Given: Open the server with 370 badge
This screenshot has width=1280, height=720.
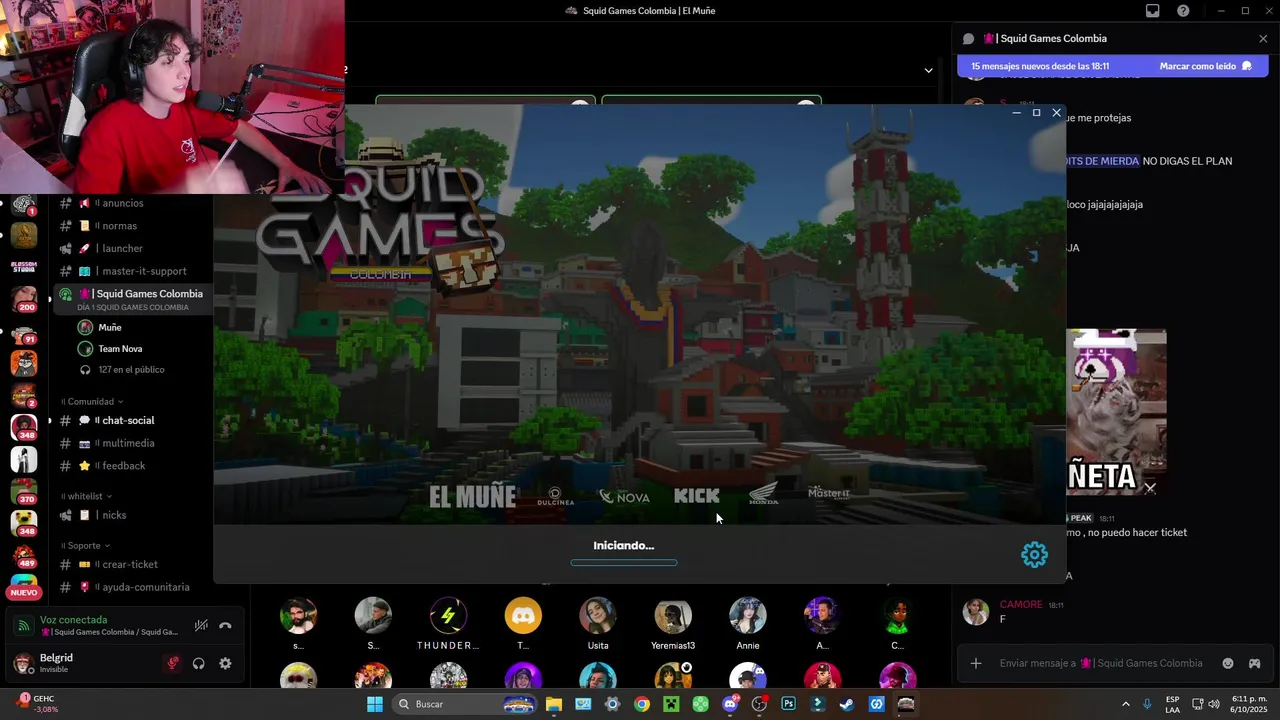Looking at the screenshot, I should pos(24,492).
